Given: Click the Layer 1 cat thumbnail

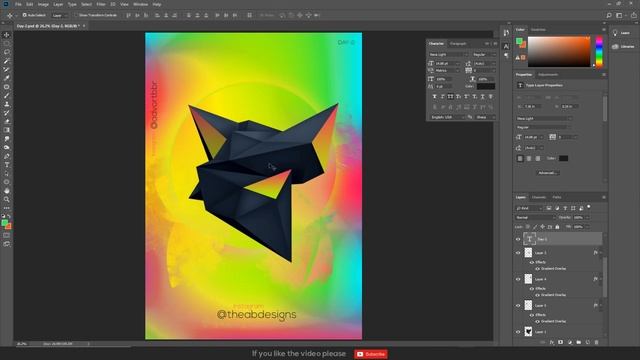Looking at the screenshot, I should coord(529,332).
